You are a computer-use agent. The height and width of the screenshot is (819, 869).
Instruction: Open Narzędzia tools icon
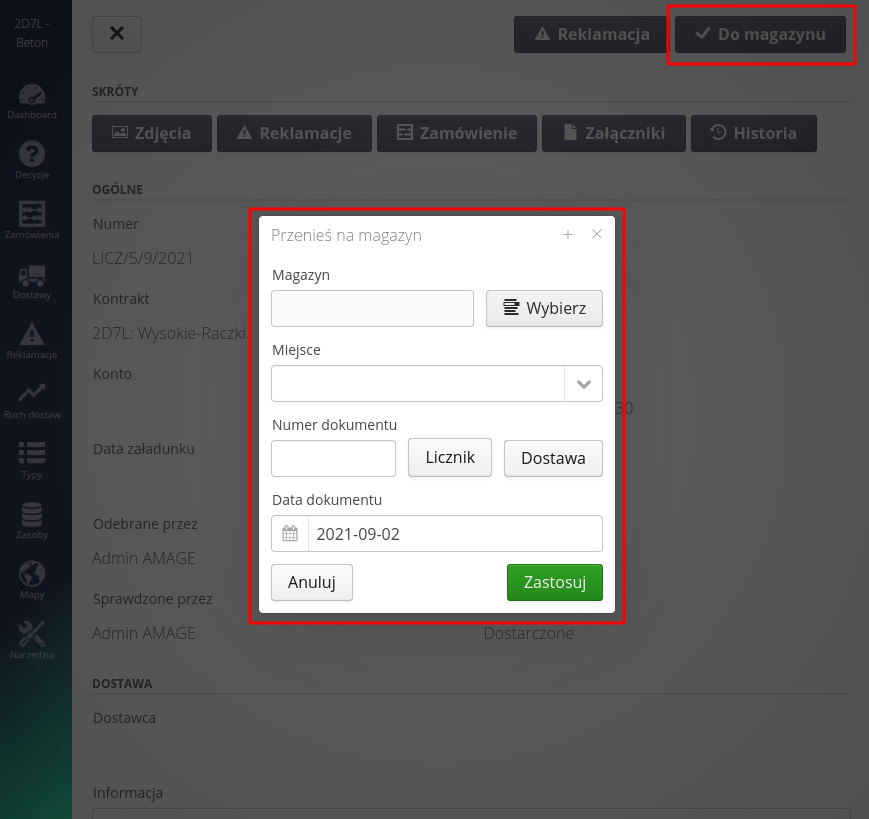click(32, 636)
